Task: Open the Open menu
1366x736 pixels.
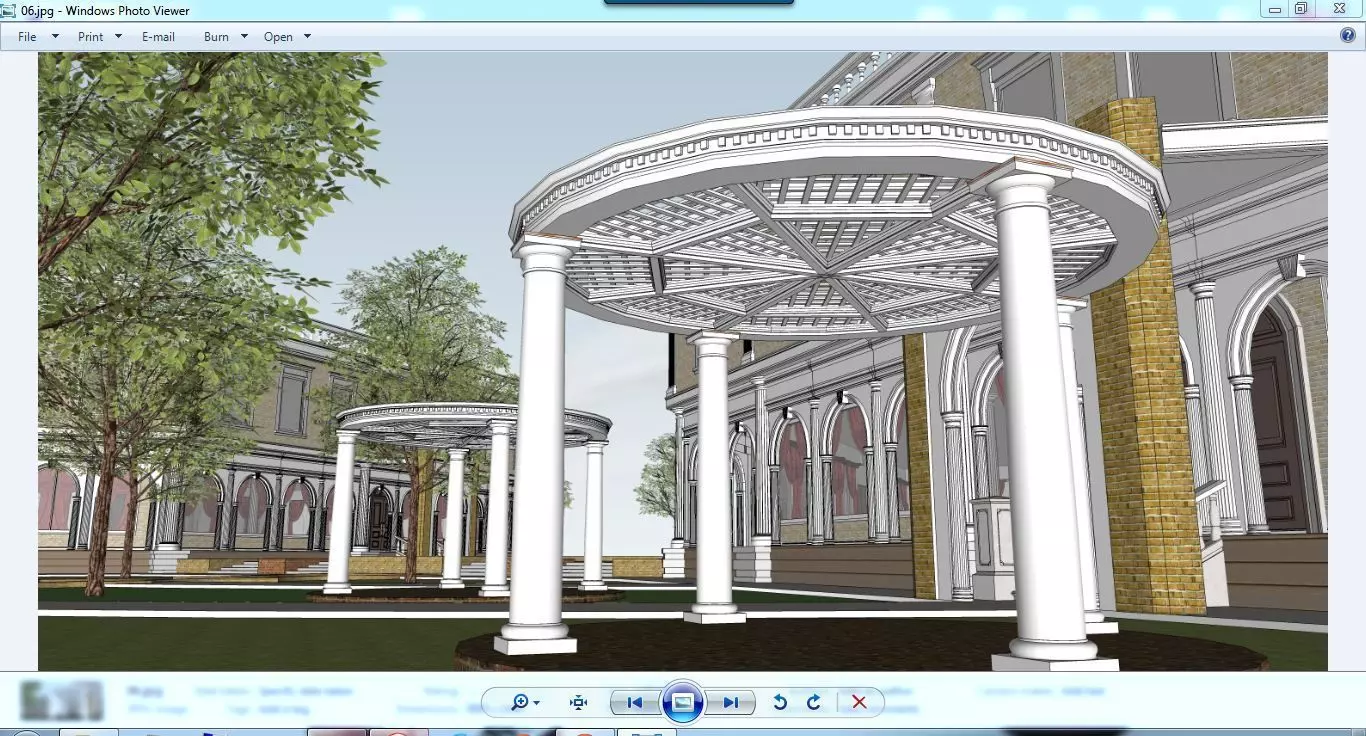Action: coord(278,37)
